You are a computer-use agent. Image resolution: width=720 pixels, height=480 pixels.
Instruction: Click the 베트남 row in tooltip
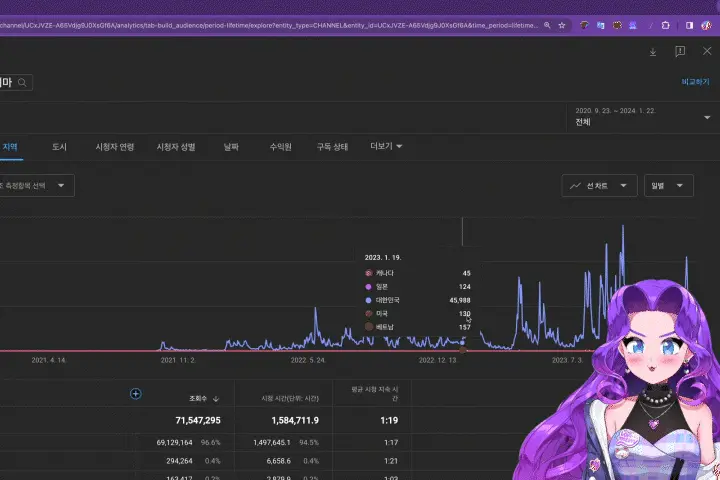point(417,327)
